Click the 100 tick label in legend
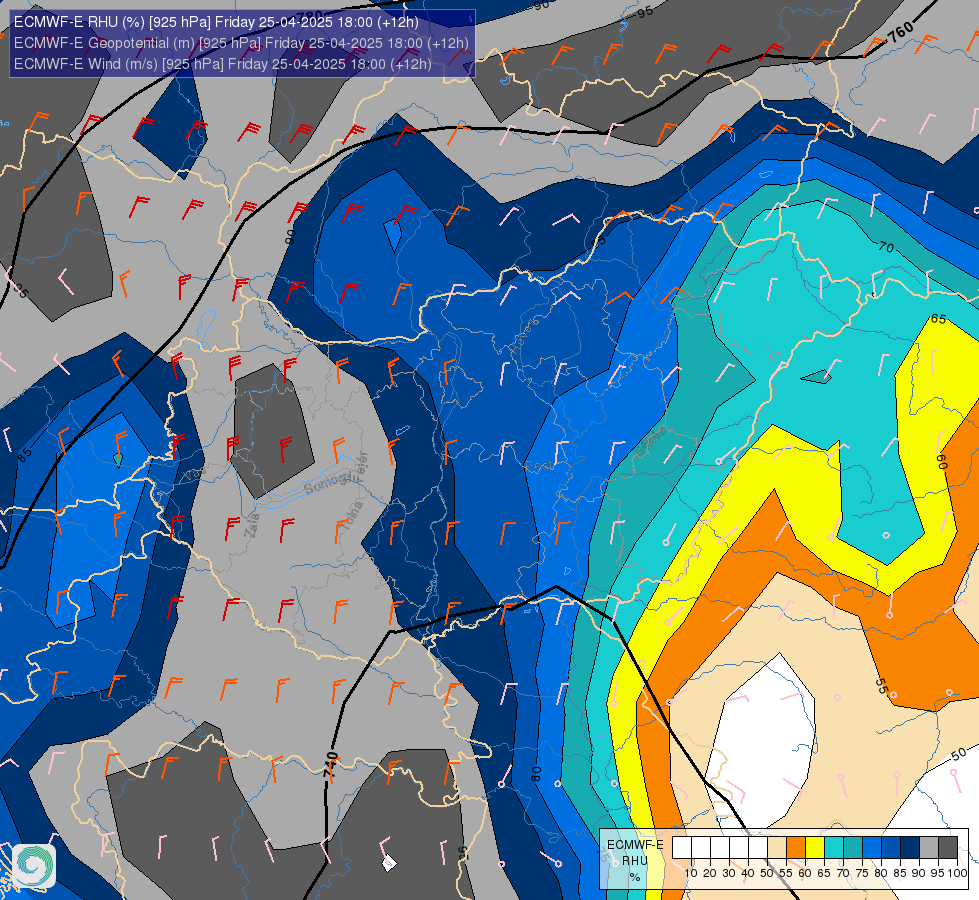The image size is (979, 900). 957,873
